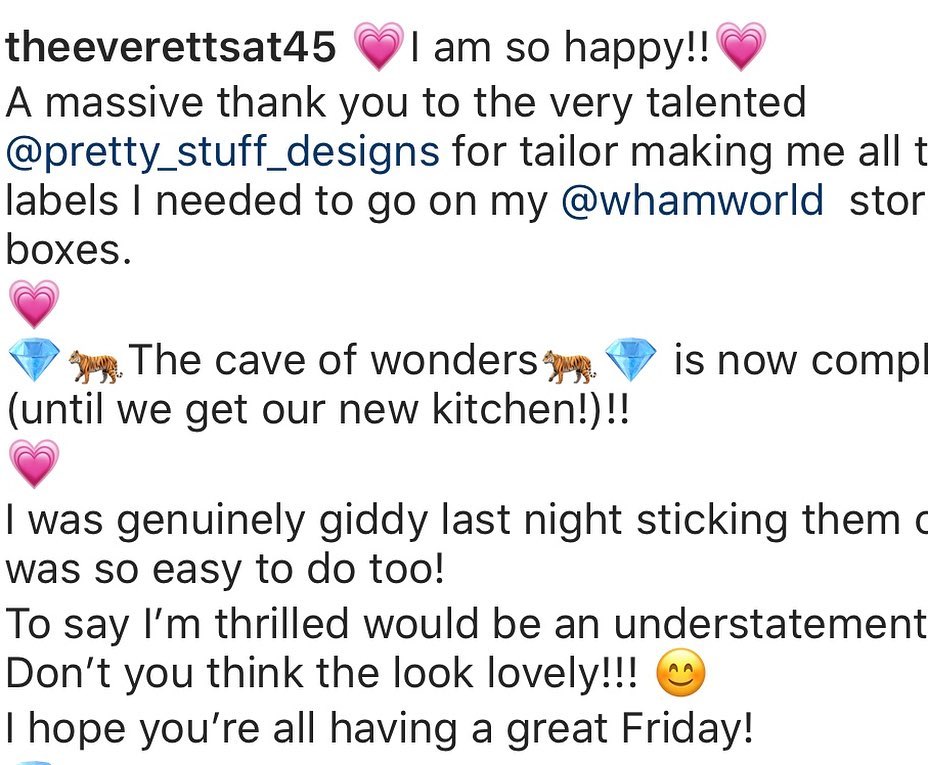Click pink heart emoji below 'new kitchen' line
The width and height of the screenshot is (928, 765).
click(x=34, y=463)
